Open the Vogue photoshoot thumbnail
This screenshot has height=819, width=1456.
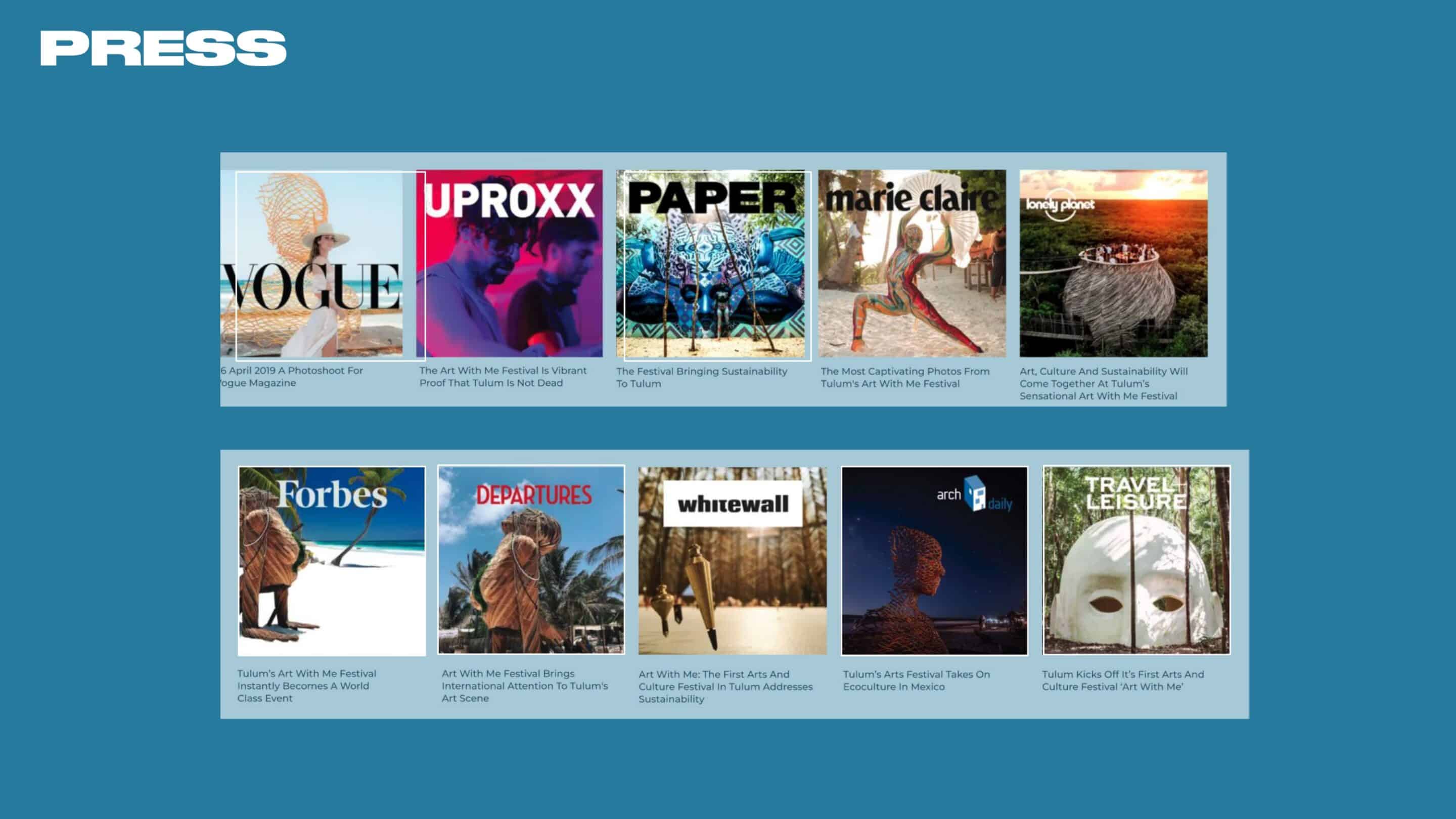pyautogui.click(x=312, y=263)
